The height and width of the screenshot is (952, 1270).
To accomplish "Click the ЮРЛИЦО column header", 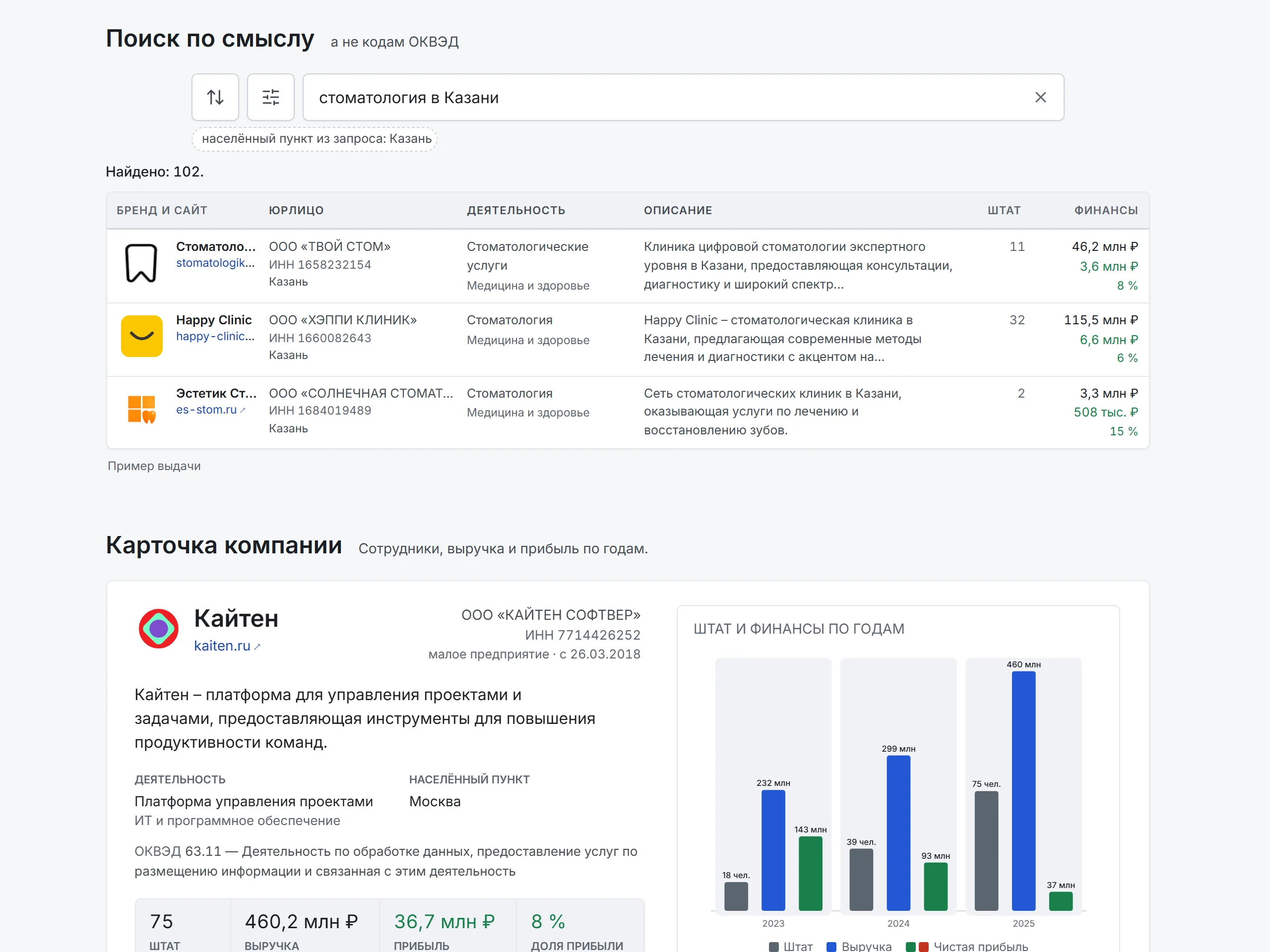I will pyautogui.click(x=296, y=210).
